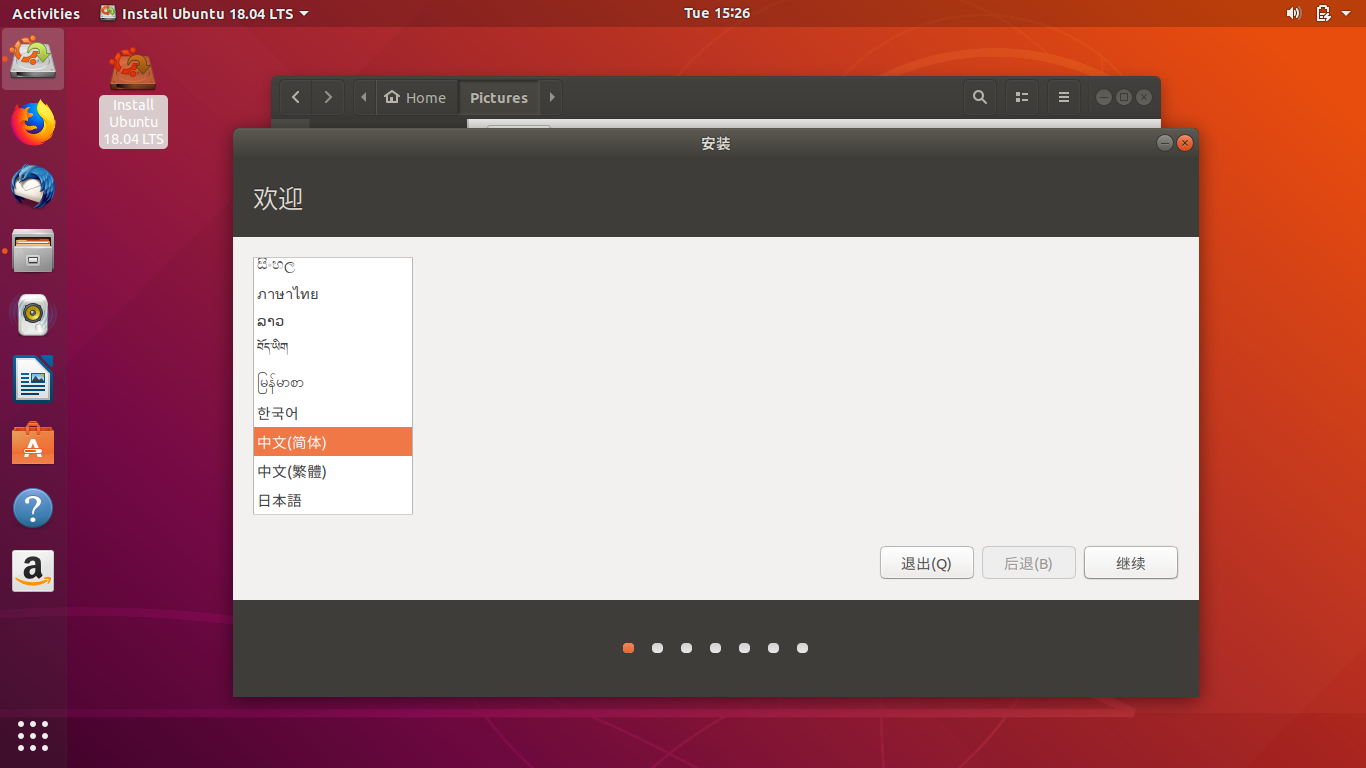Go to Home in Files path bar
This screenshot has height=768, width=1366.
(415, 97)
